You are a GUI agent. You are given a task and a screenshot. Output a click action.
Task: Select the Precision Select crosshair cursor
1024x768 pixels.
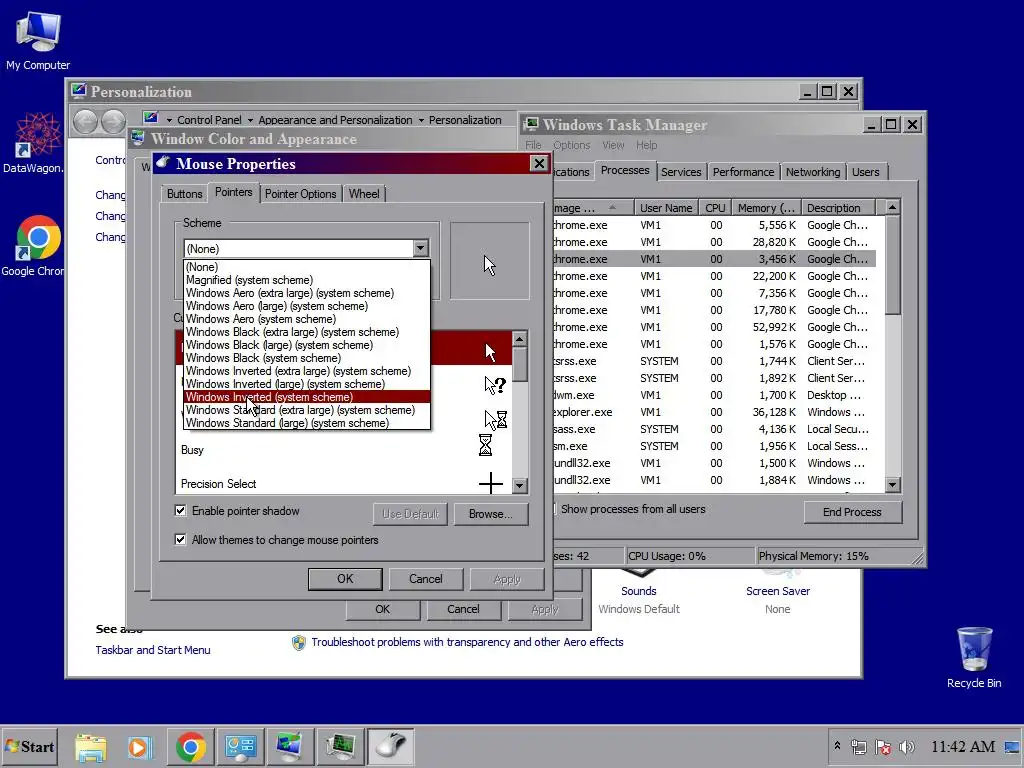coord(343,484)
